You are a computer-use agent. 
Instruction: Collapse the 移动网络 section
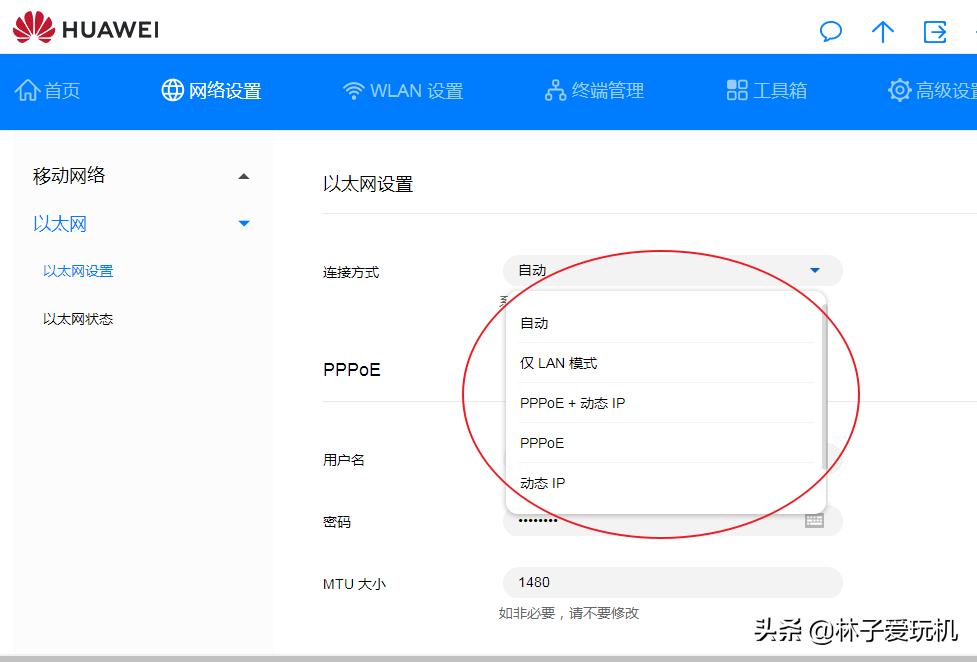click(243, 175)
